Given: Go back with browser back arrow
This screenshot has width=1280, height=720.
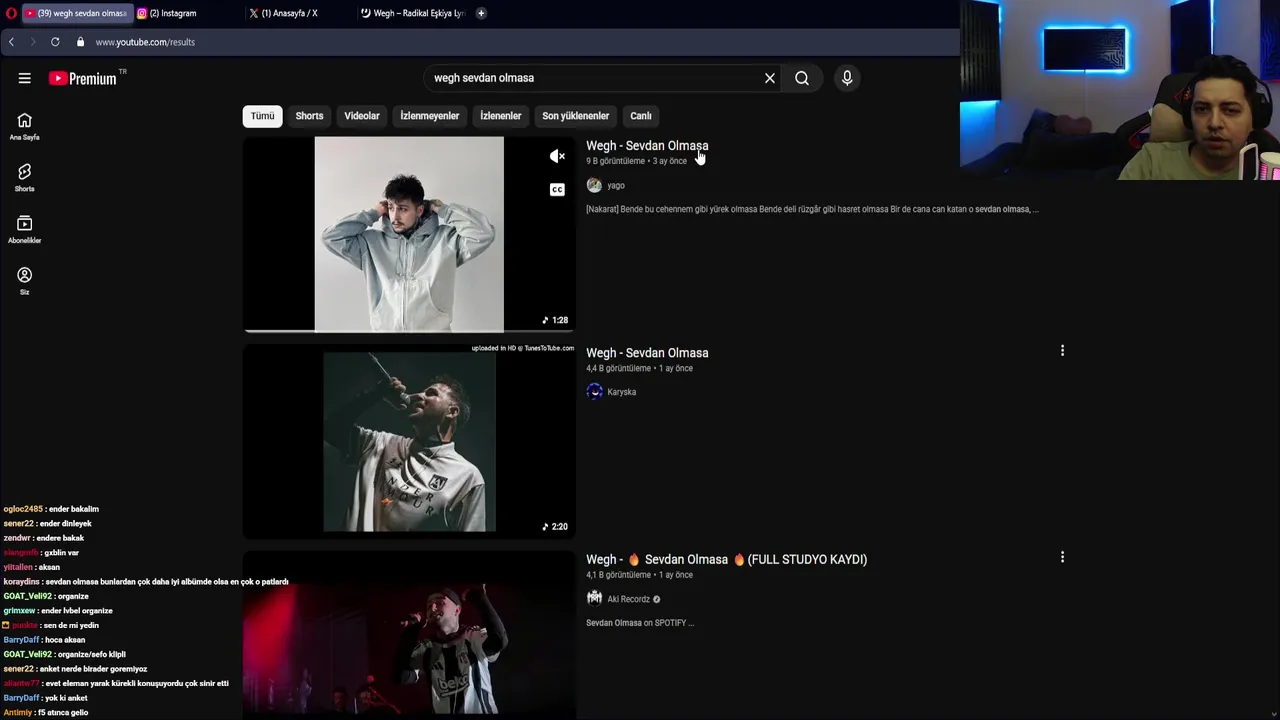Looking at the screenshot, I should 11,42.
